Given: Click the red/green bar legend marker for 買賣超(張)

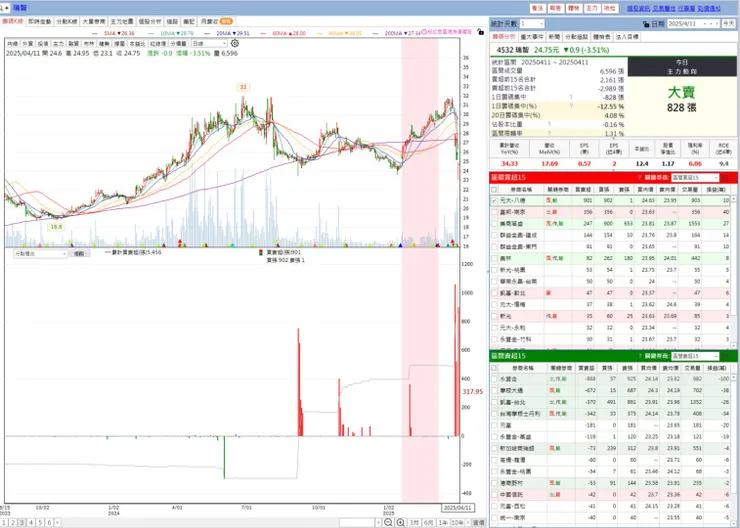Looking at the screenshot, I should click(x=261, y=252).
